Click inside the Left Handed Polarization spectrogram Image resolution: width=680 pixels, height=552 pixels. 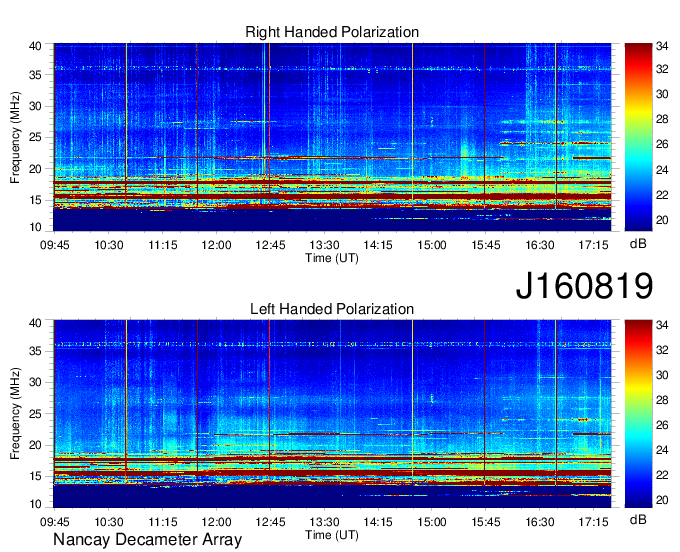click(x=332, y=414)
